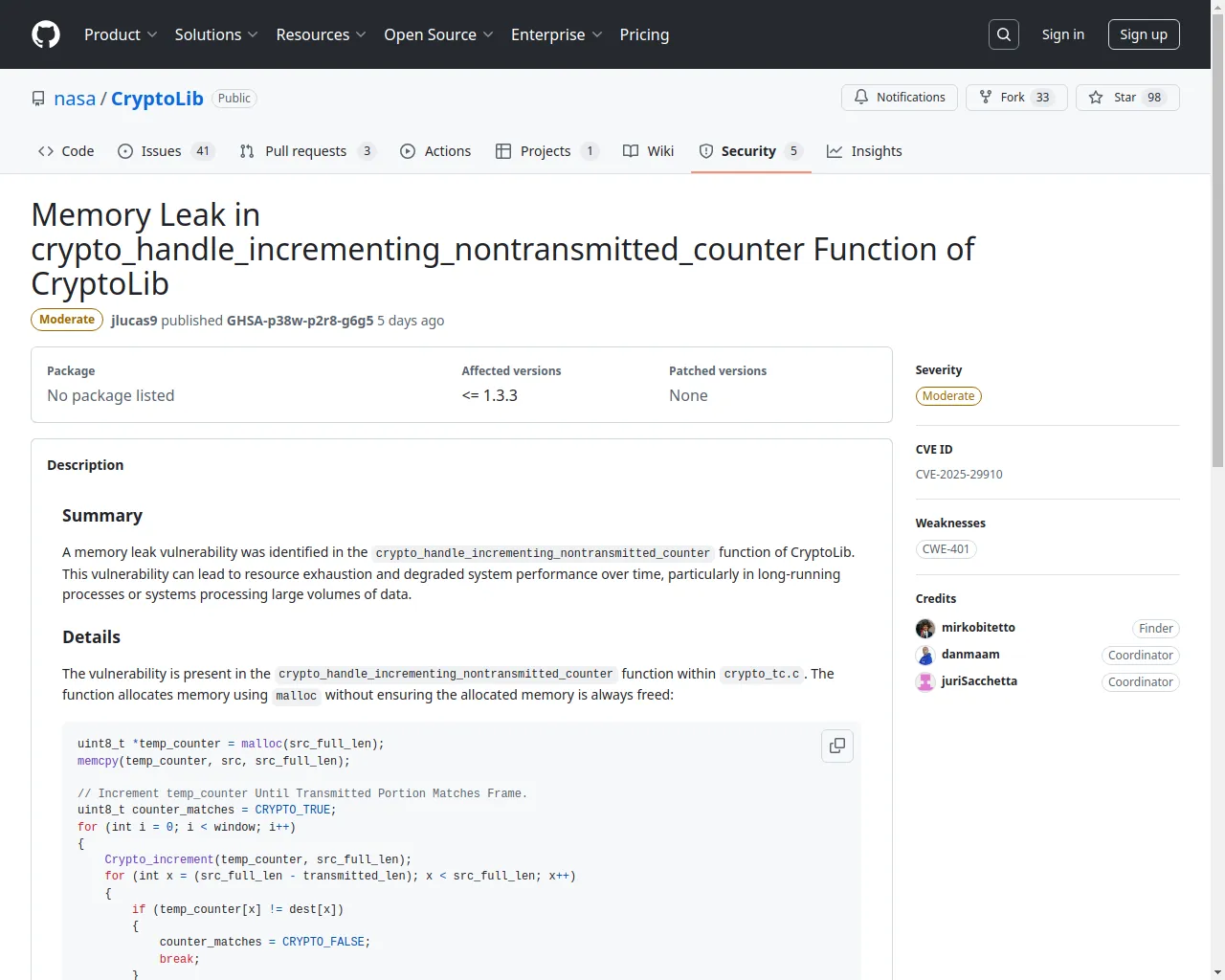This screenshot has width=1225, height=980.
Task: Expand the Enterprise menu
Action: tap(556, 34)
